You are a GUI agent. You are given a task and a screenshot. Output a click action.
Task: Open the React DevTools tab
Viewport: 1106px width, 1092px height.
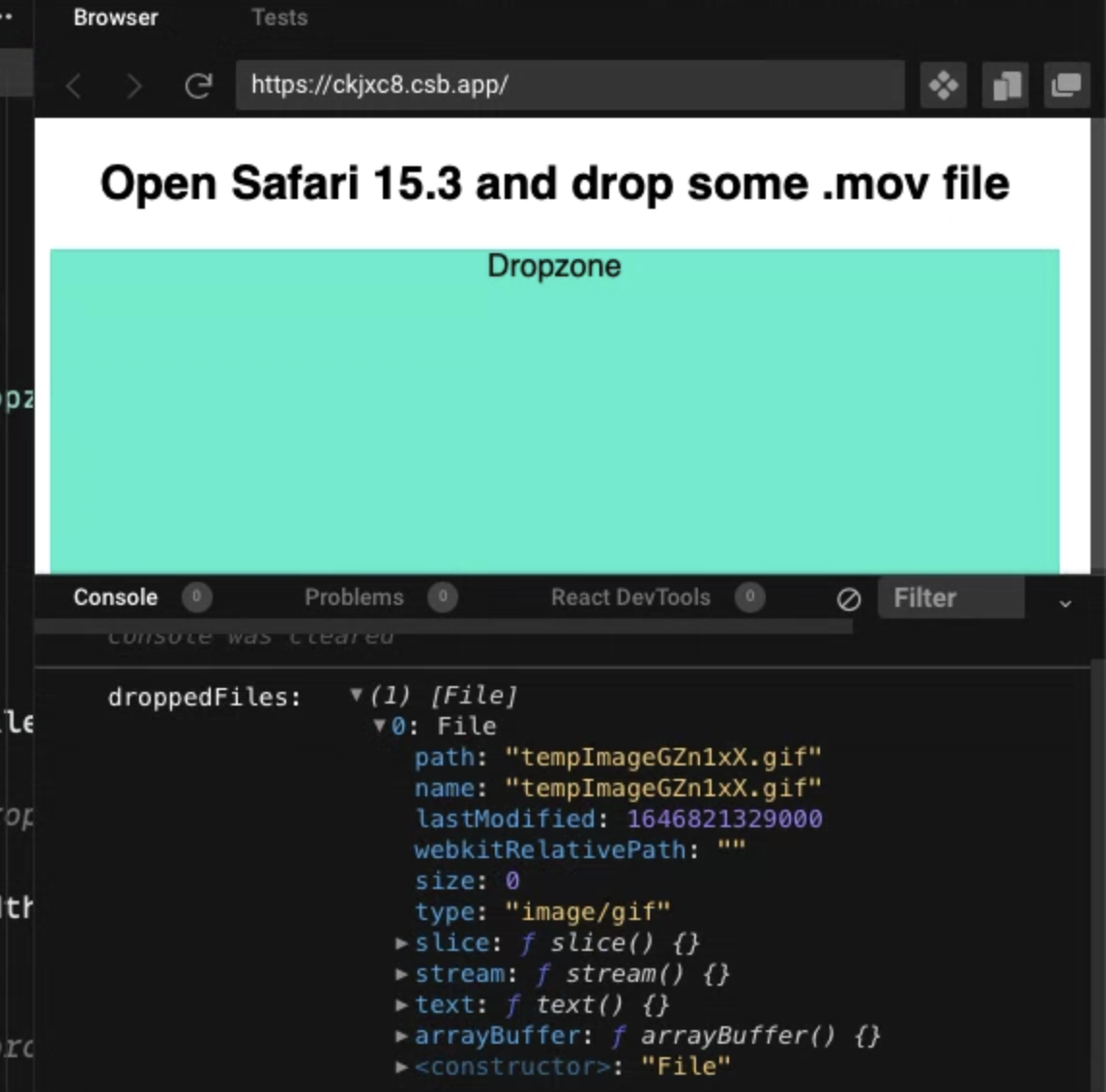point(630,597)
